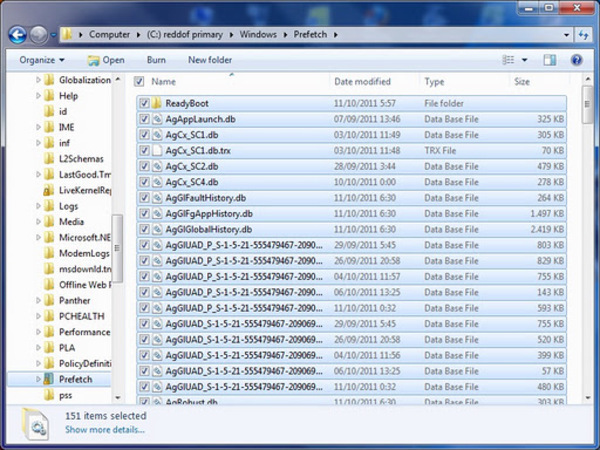Viewport: 600px width, 450px height.
Task: Select the Media folder icon
Action: [x=49, y=222]
